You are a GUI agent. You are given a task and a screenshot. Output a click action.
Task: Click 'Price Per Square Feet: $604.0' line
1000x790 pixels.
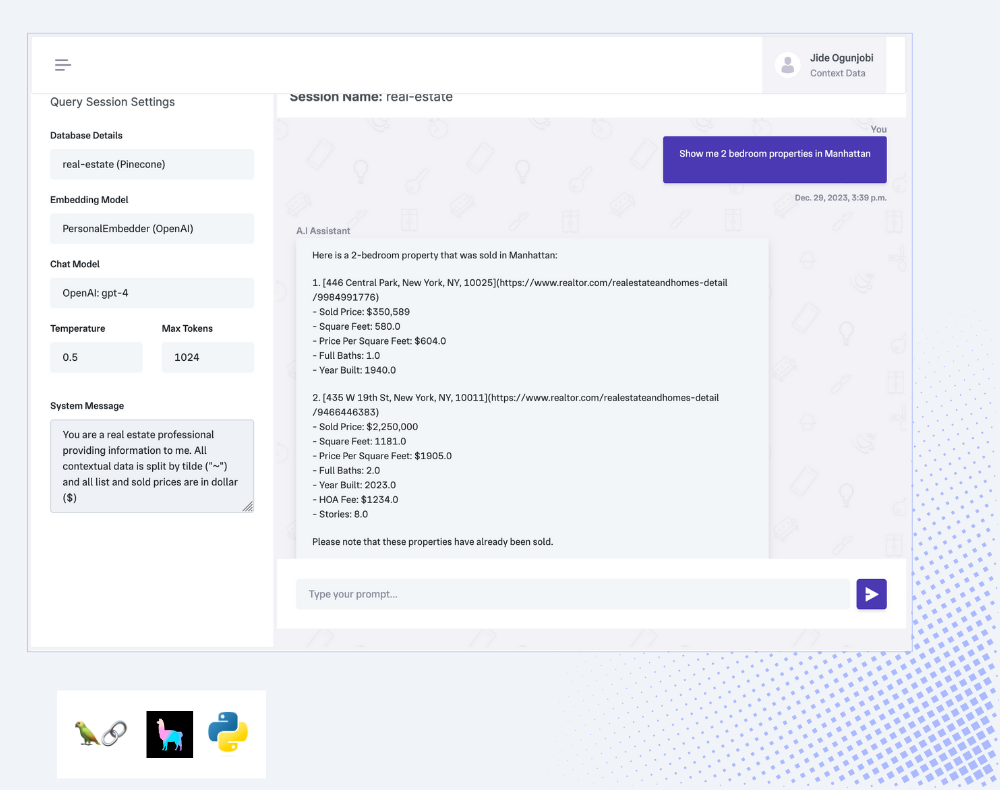pyautogui.click(x=379, y=341)
